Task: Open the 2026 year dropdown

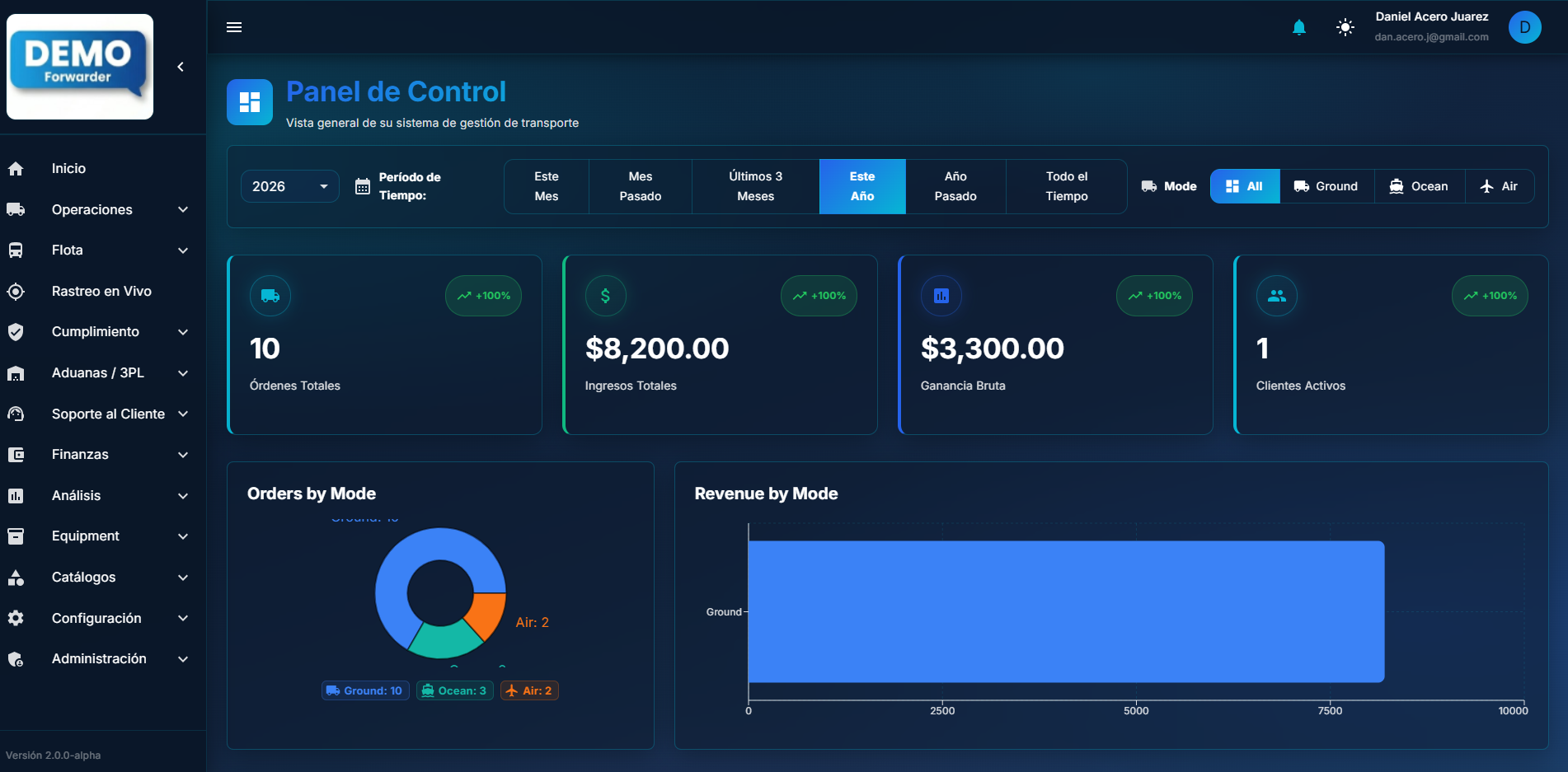Action: 289,186
